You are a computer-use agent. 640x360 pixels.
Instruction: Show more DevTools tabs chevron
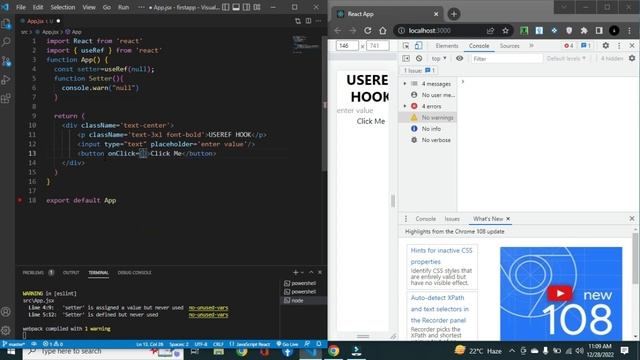[531, 46]
